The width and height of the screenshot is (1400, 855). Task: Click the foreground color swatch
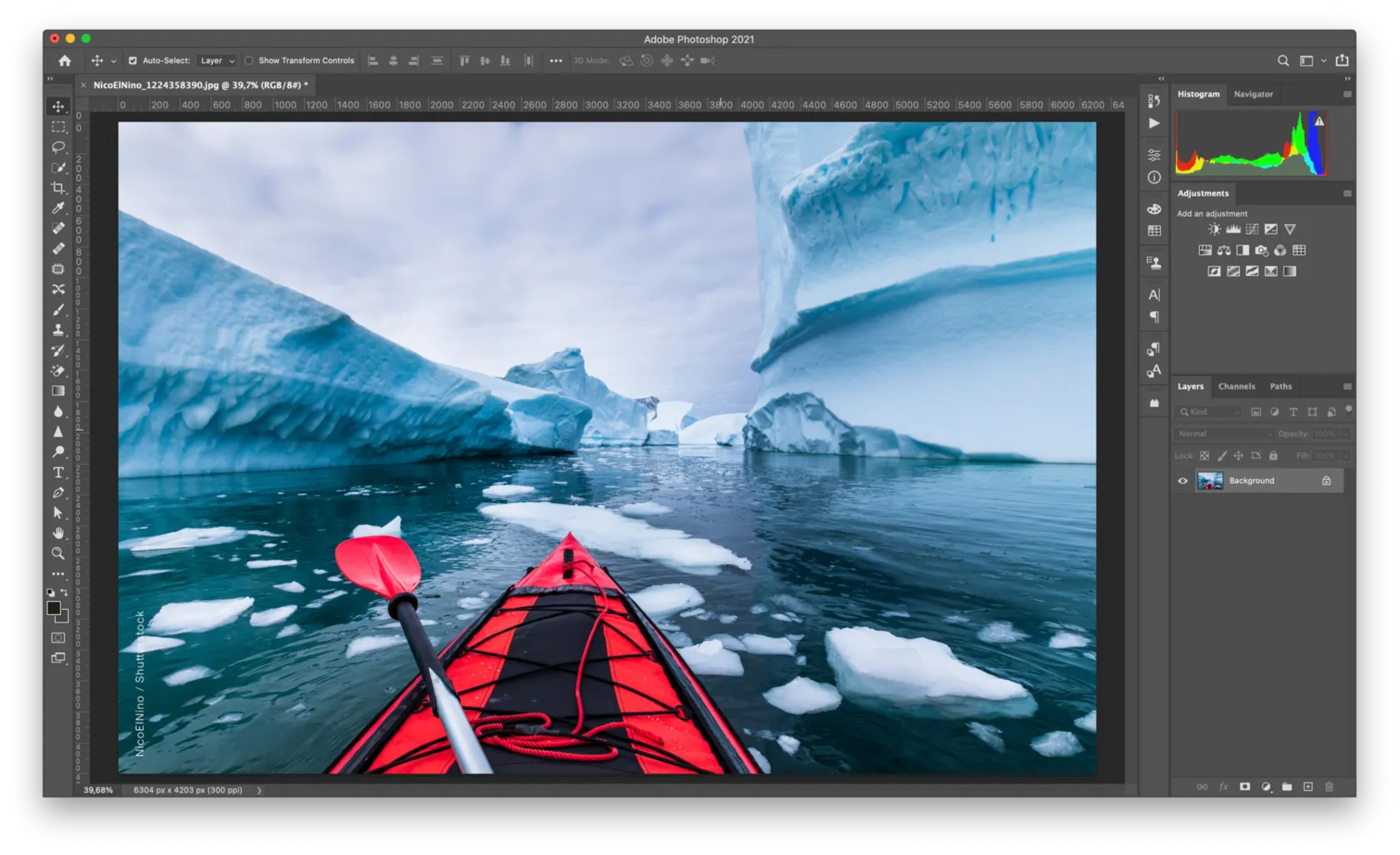point(53,608)
